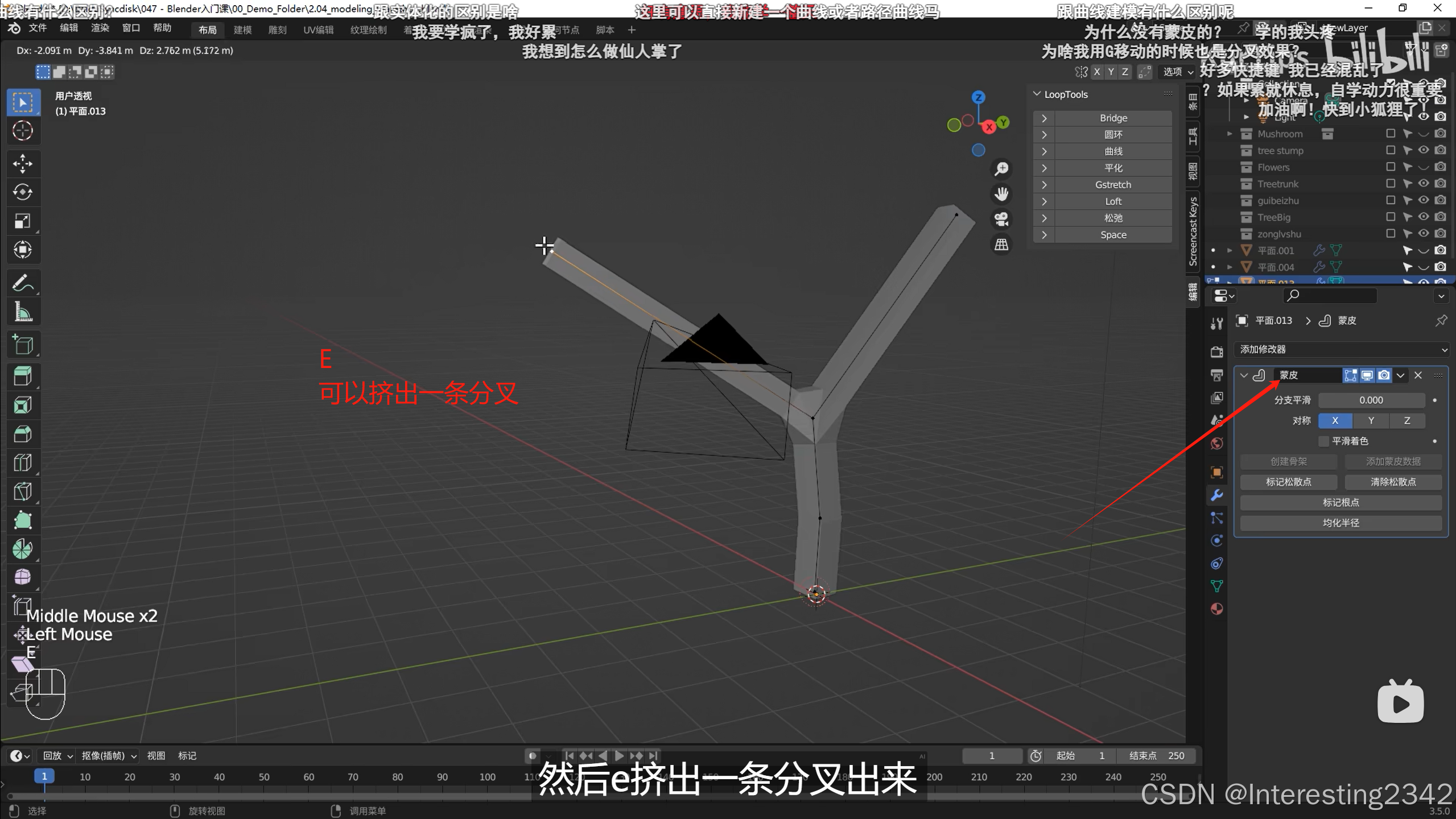This screenshot has height=819, width=1456.
Task: Hide the Treetrunk collection eye icon
Action: coord(1424,184)
